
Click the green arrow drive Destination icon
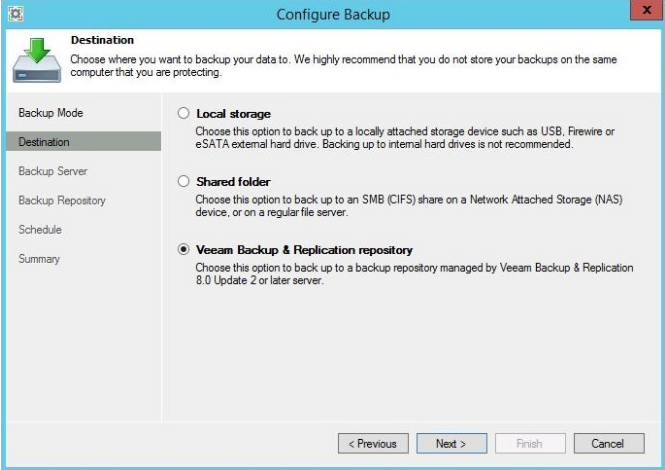click(37, 60)
